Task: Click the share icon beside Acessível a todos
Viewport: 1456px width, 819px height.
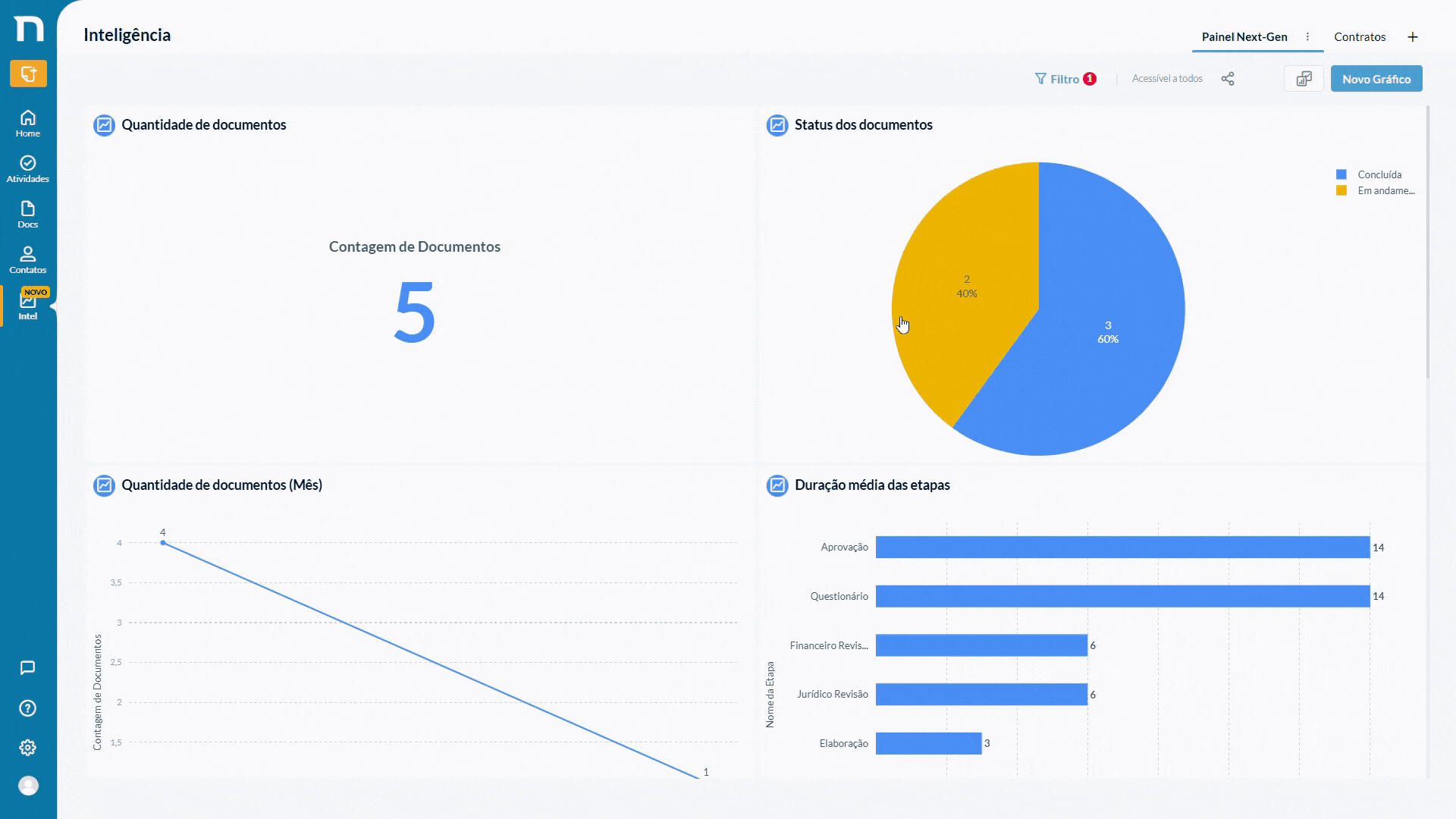Action: (1228, 79)
